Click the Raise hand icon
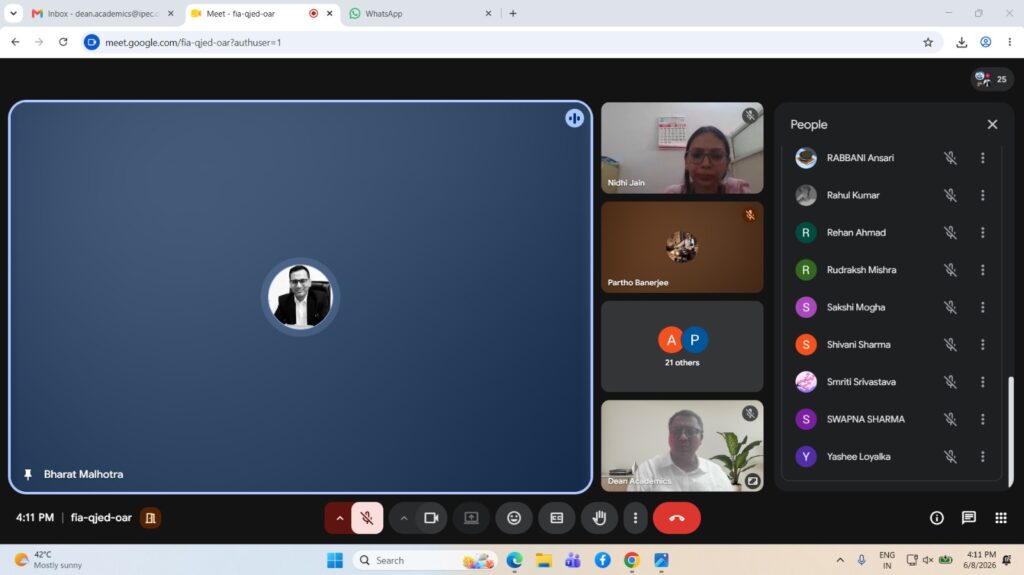1024x575 pixels. coord(599,518)
